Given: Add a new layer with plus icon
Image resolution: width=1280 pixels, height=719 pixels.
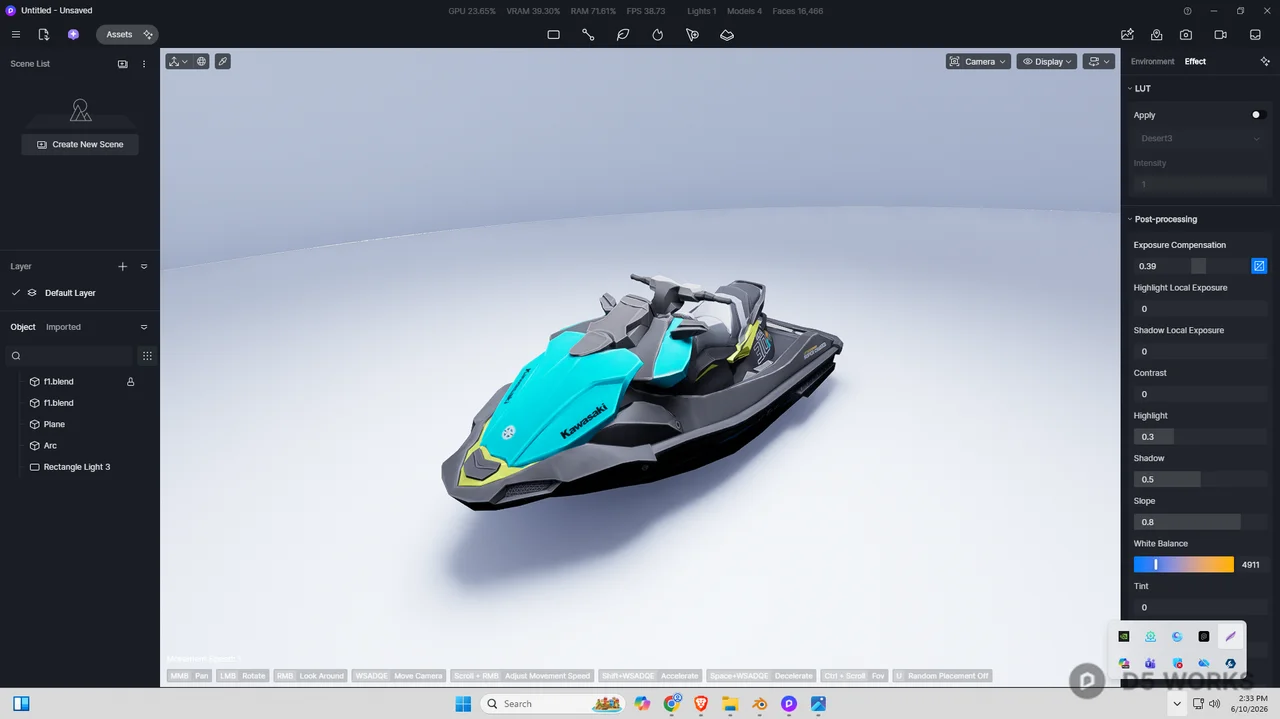Looking at the screenshot, I should (x=123, y=267).
